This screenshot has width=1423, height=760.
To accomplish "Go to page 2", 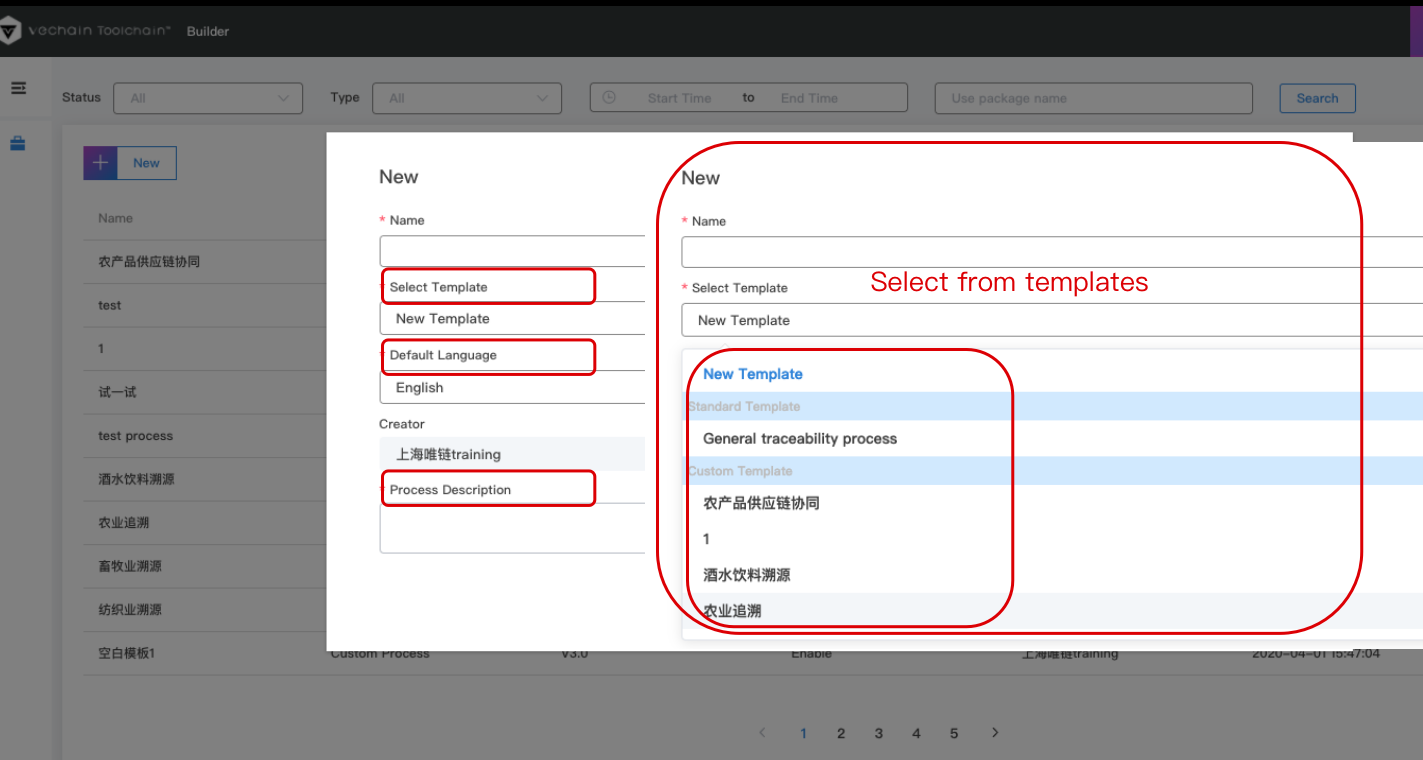I will point(841,733).
